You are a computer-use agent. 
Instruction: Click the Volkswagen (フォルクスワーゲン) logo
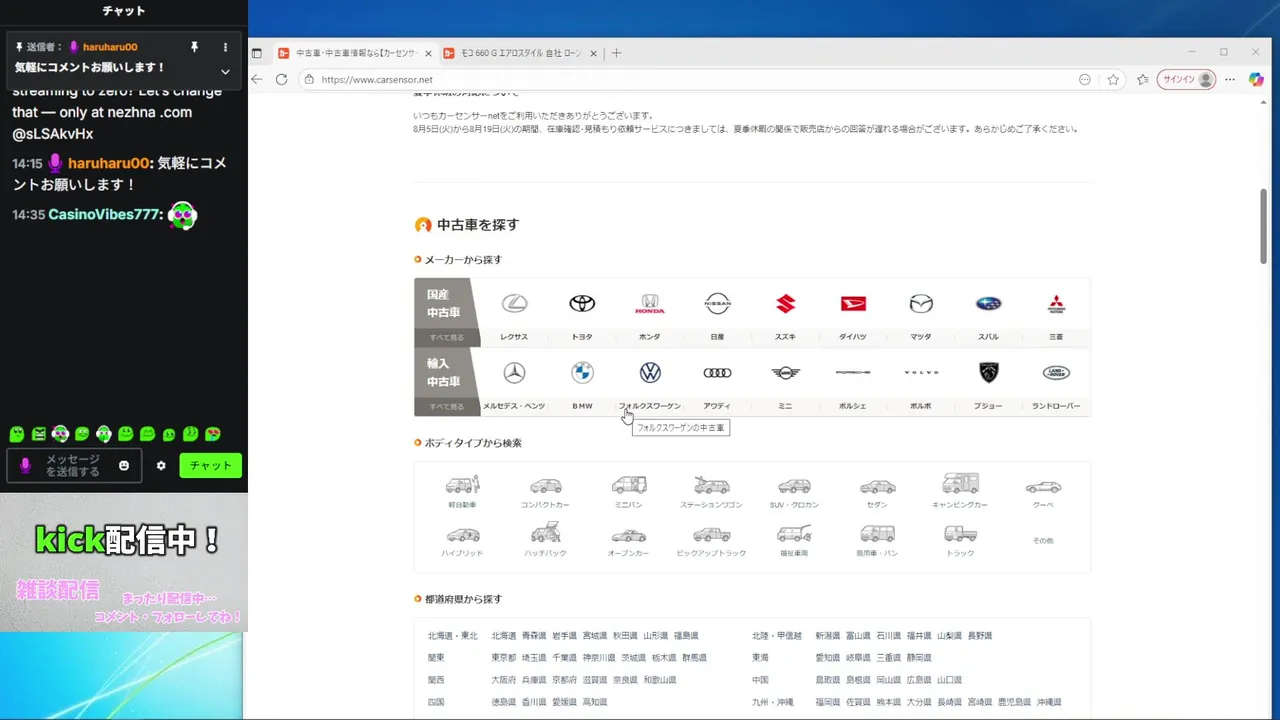[x=650, y=373]
